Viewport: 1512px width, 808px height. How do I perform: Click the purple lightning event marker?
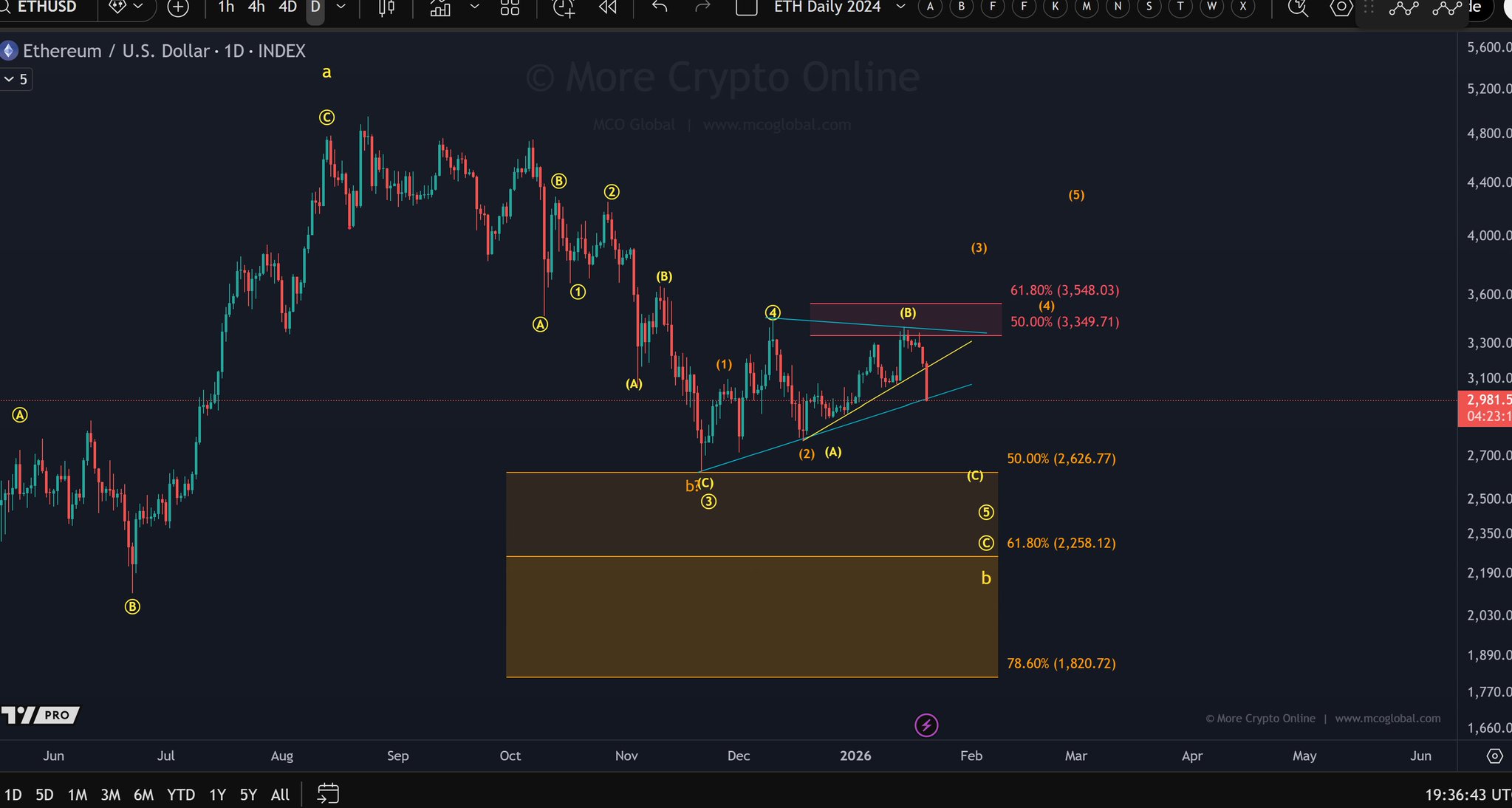pos(926,725)
